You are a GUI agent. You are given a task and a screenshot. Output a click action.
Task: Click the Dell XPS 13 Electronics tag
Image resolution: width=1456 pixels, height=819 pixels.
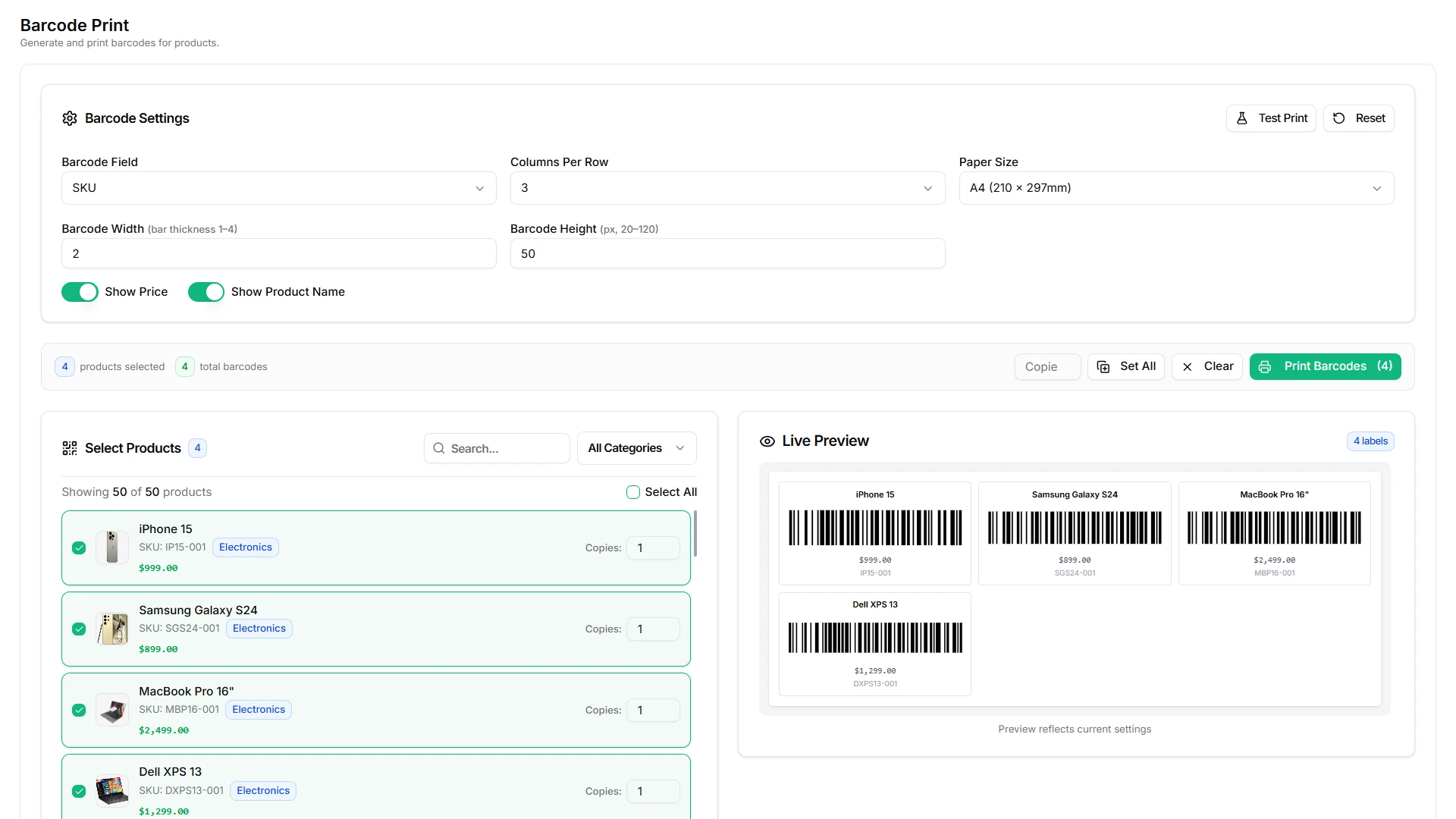tap(263, 791)
